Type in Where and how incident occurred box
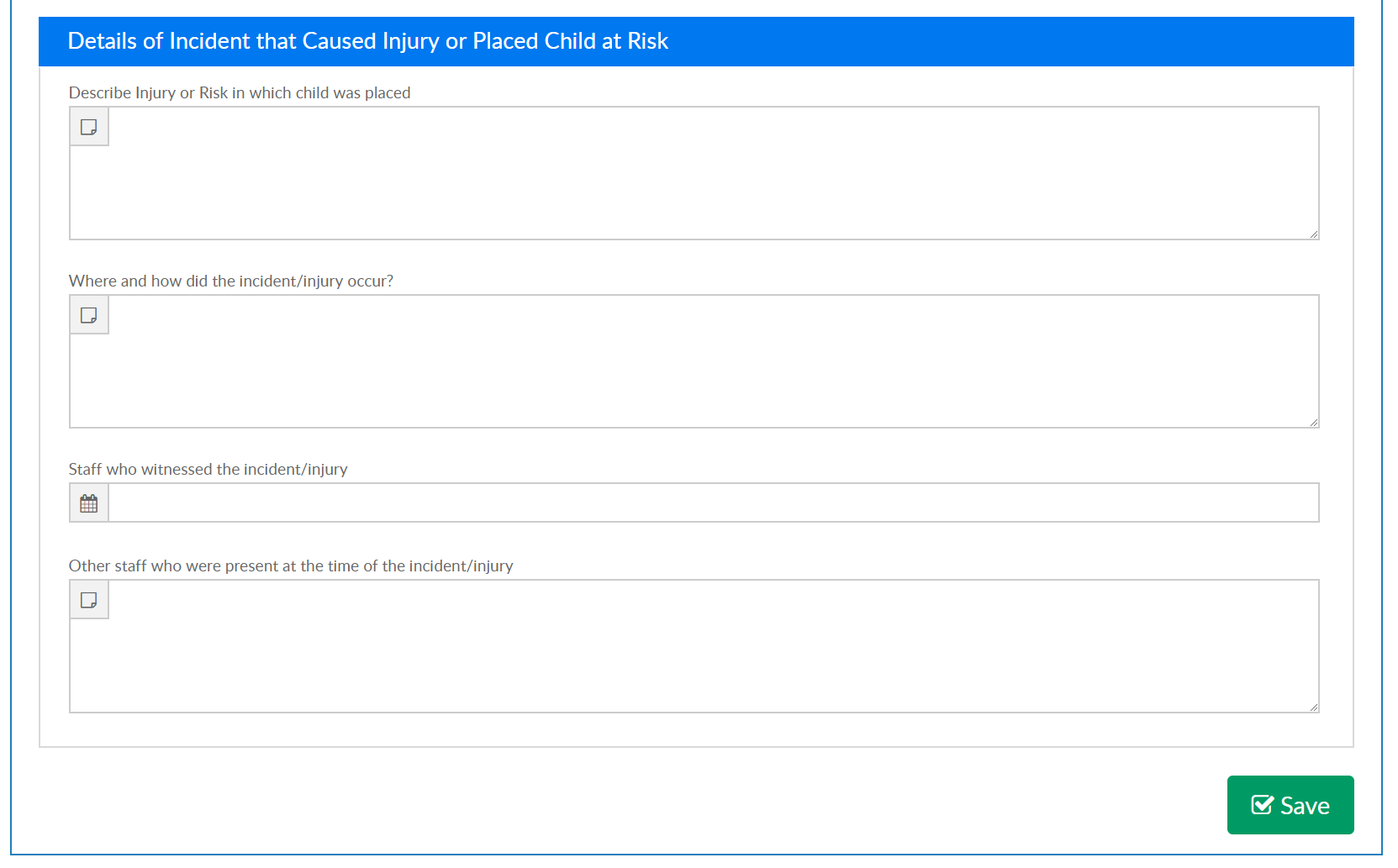Screen dimensions: 1398x868 (x=713, y=361)
